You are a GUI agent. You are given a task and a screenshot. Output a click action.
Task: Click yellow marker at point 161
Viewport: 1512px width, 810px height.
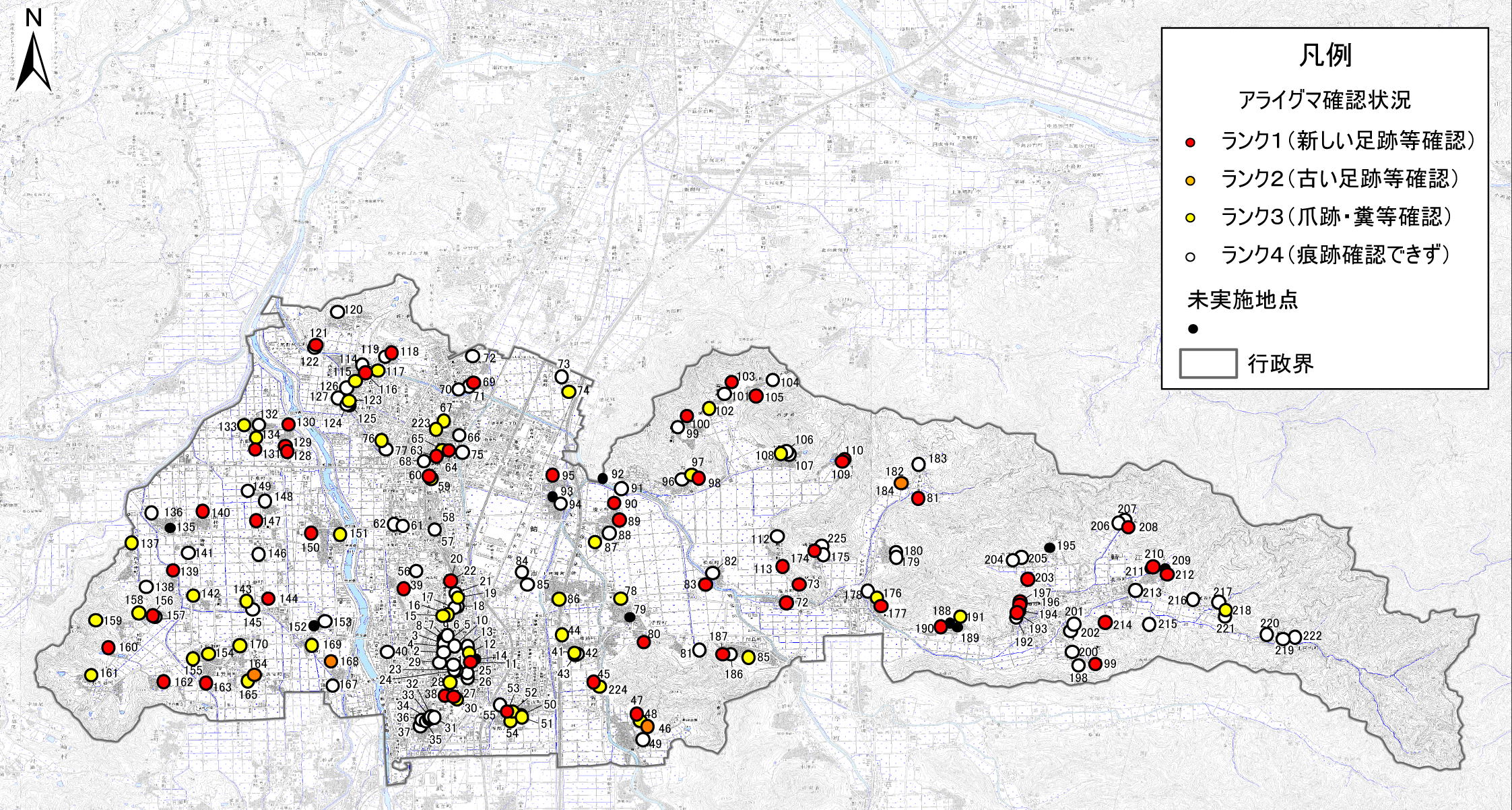pyautogui.click(x=92, y=675)
